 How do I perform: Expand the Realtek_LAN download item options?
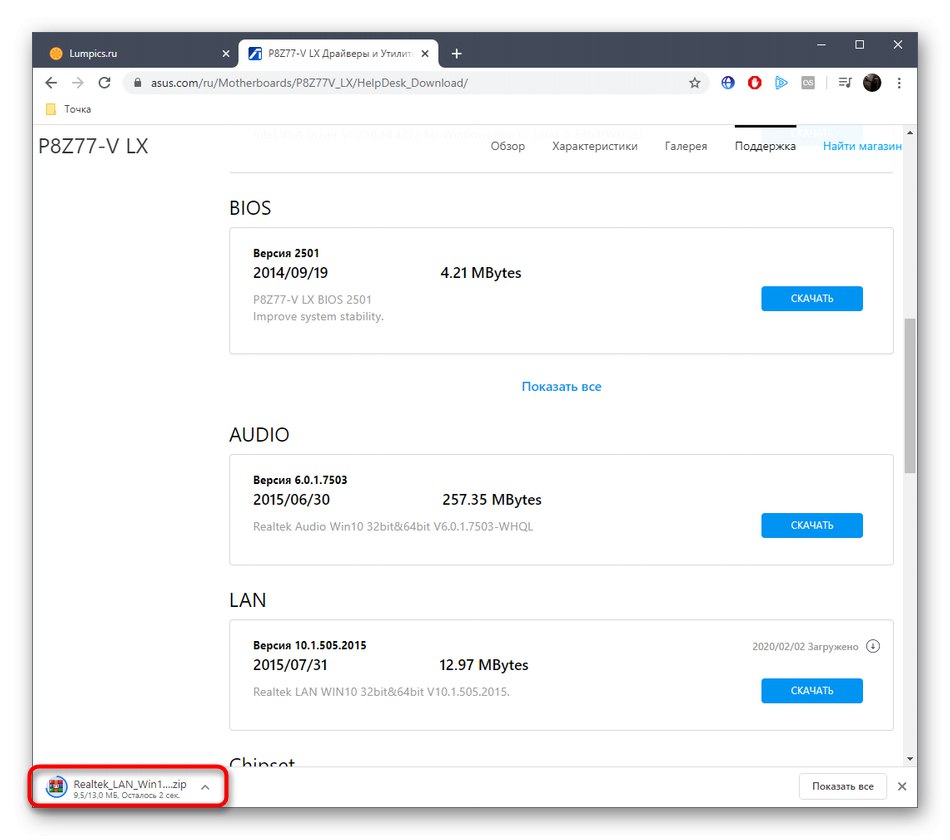pyautogui.click(x=205, y=786)
